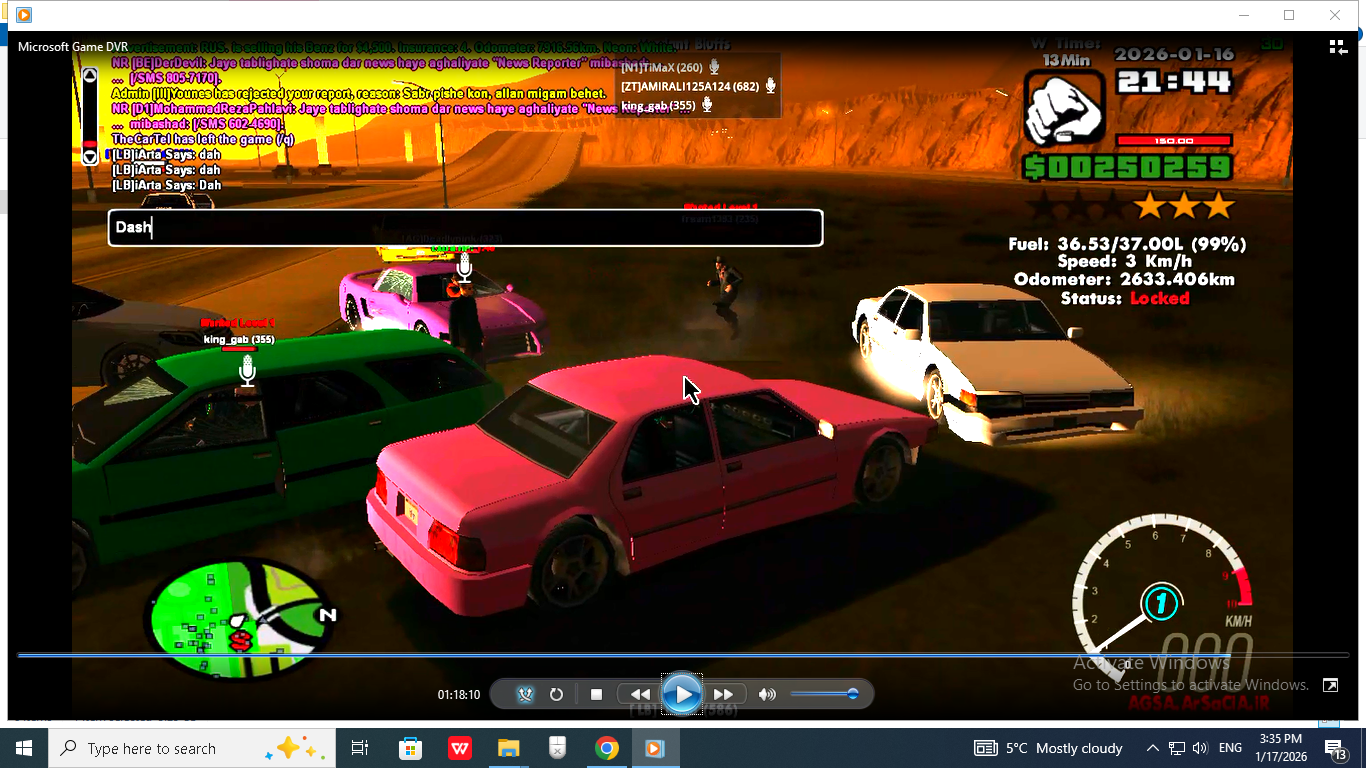Screen dimensions: 1366x768
Task: Close the Microsoft Game DVR window
Action: (1335, 15)
